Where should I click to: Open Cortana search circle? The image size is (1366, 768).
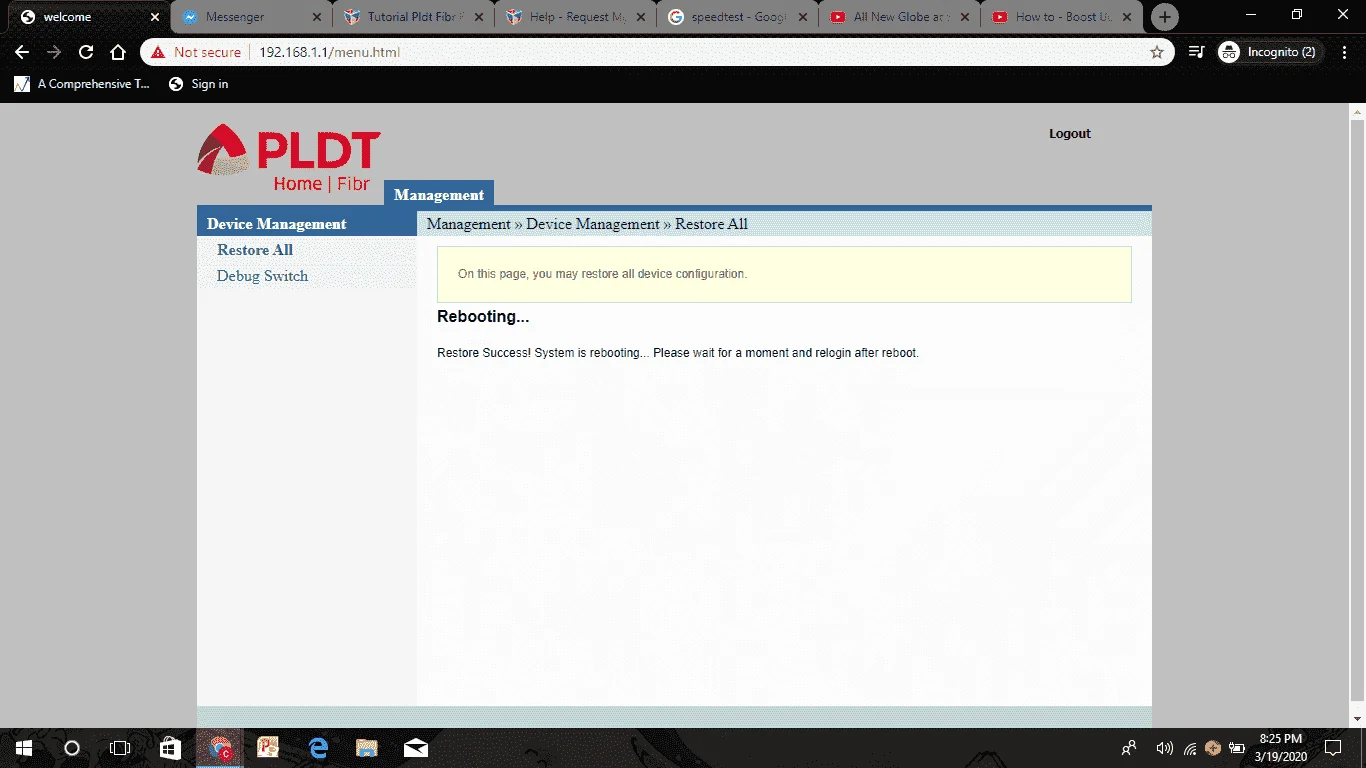(x=72, y=747)
